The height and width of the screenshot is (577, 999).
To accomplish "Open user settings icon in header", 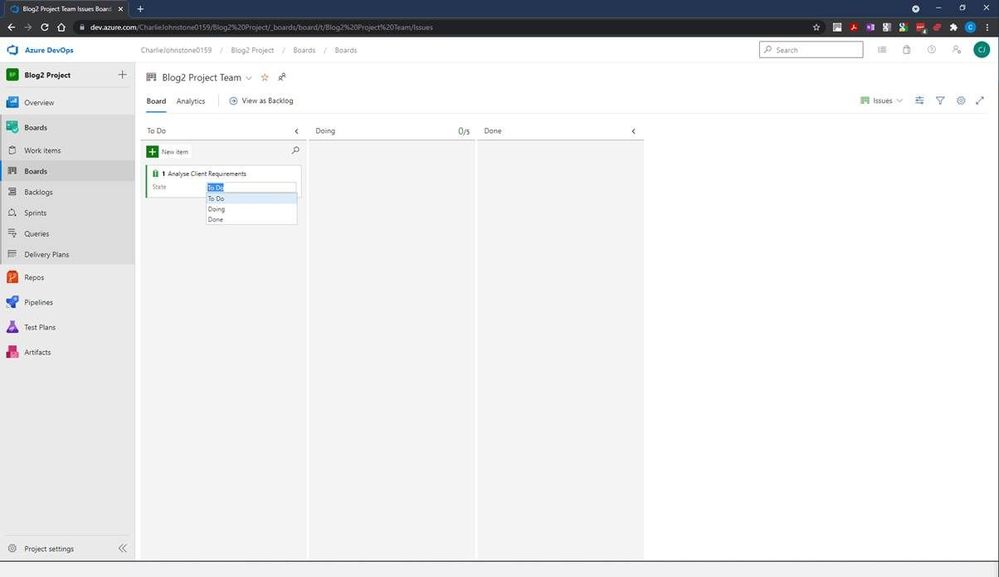I will click(x=956, y=50).
